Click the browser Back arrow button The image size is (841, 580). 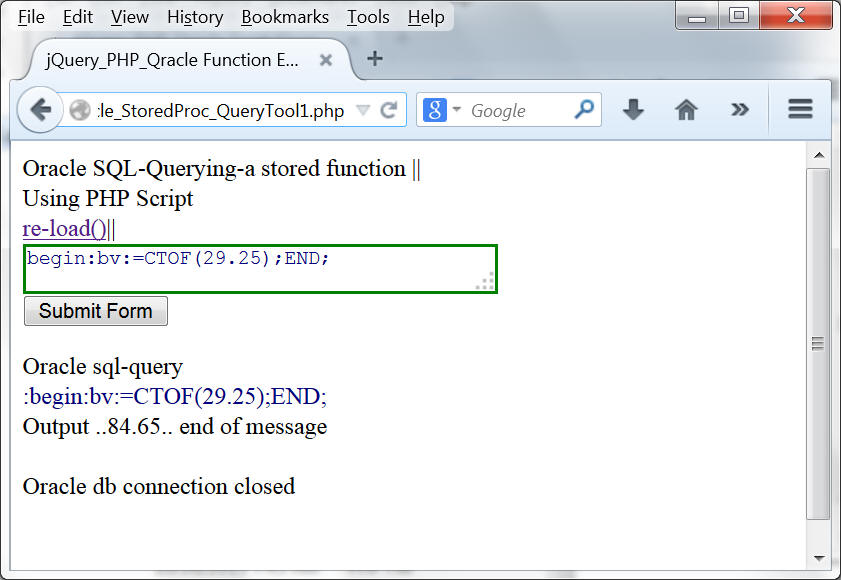tap(41, 110)
